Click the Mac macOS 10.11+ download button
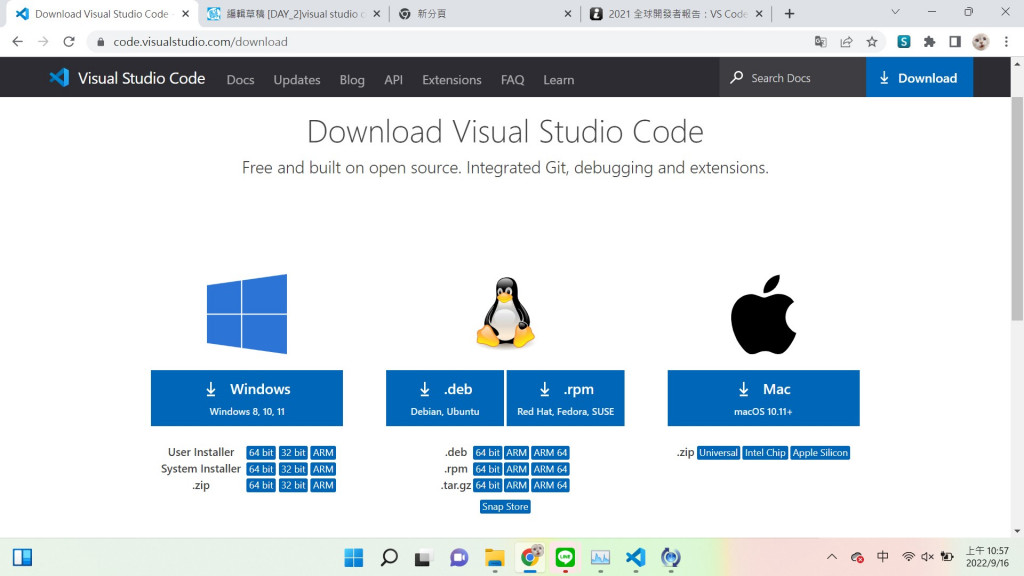Viewport: 1024px width, 576px height. (763, 398)
